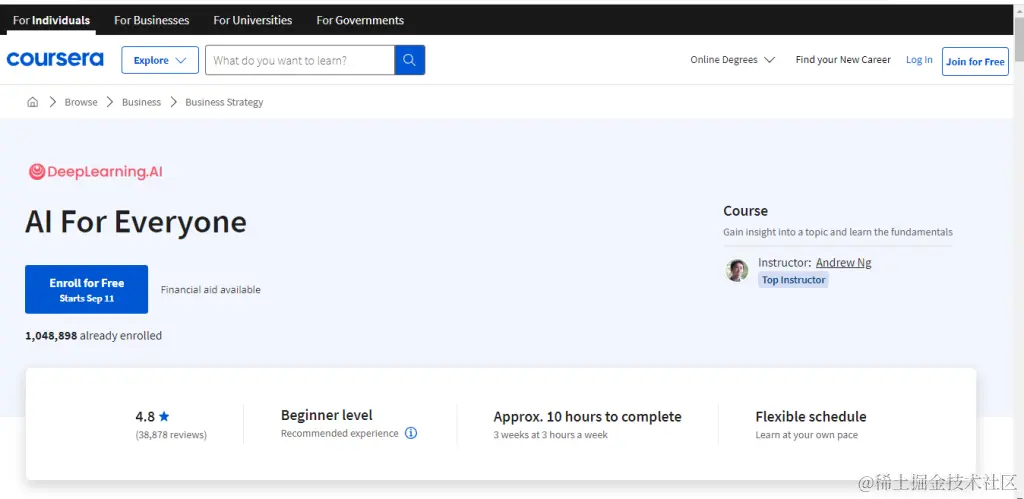Go to Business breadcrumb
1024x499 pixels.
(x=141, y=102)
